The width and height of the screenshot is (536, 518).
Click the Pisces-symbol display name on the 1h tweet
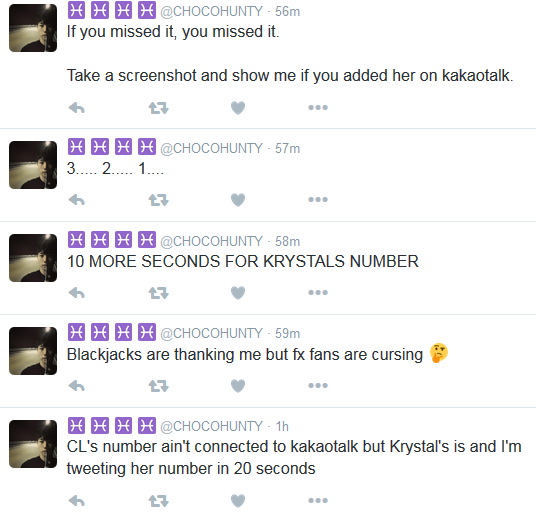pos(112,425)
